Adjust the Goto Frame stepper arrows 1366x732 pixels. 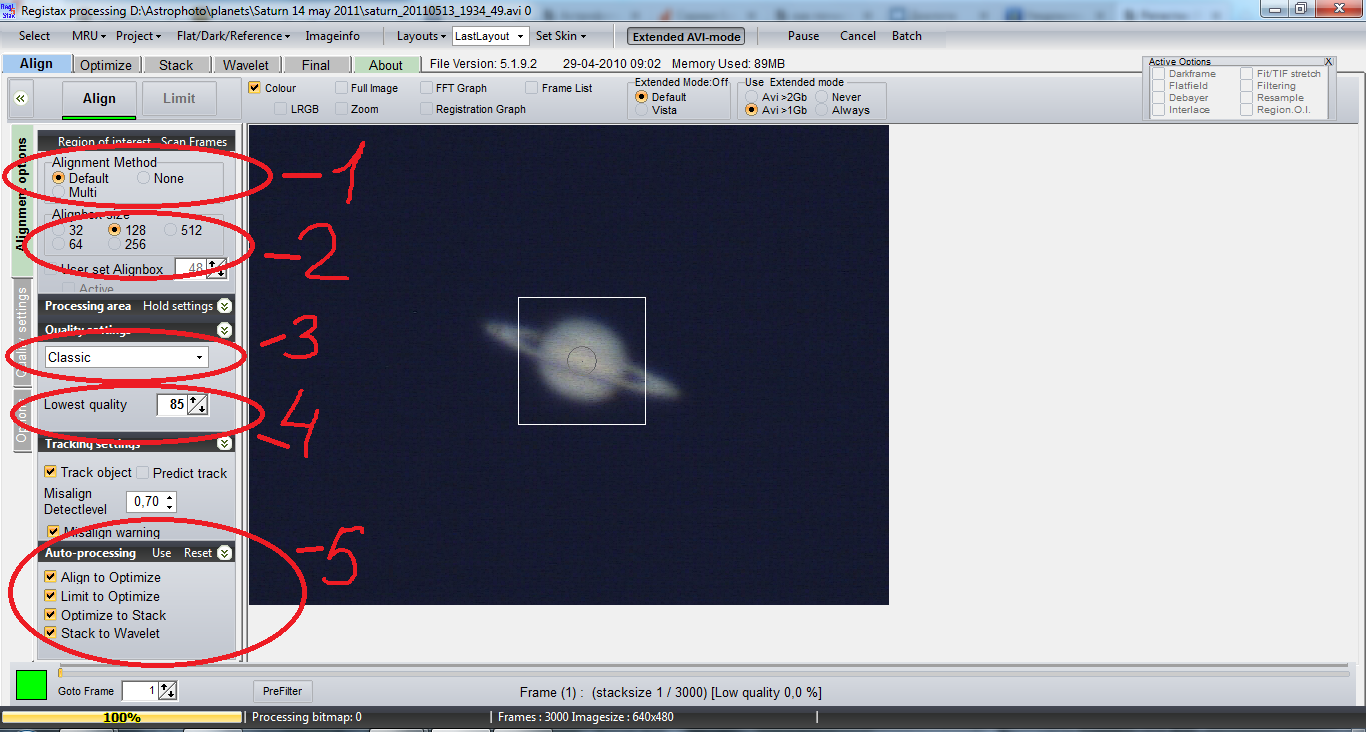click(168, 691)
